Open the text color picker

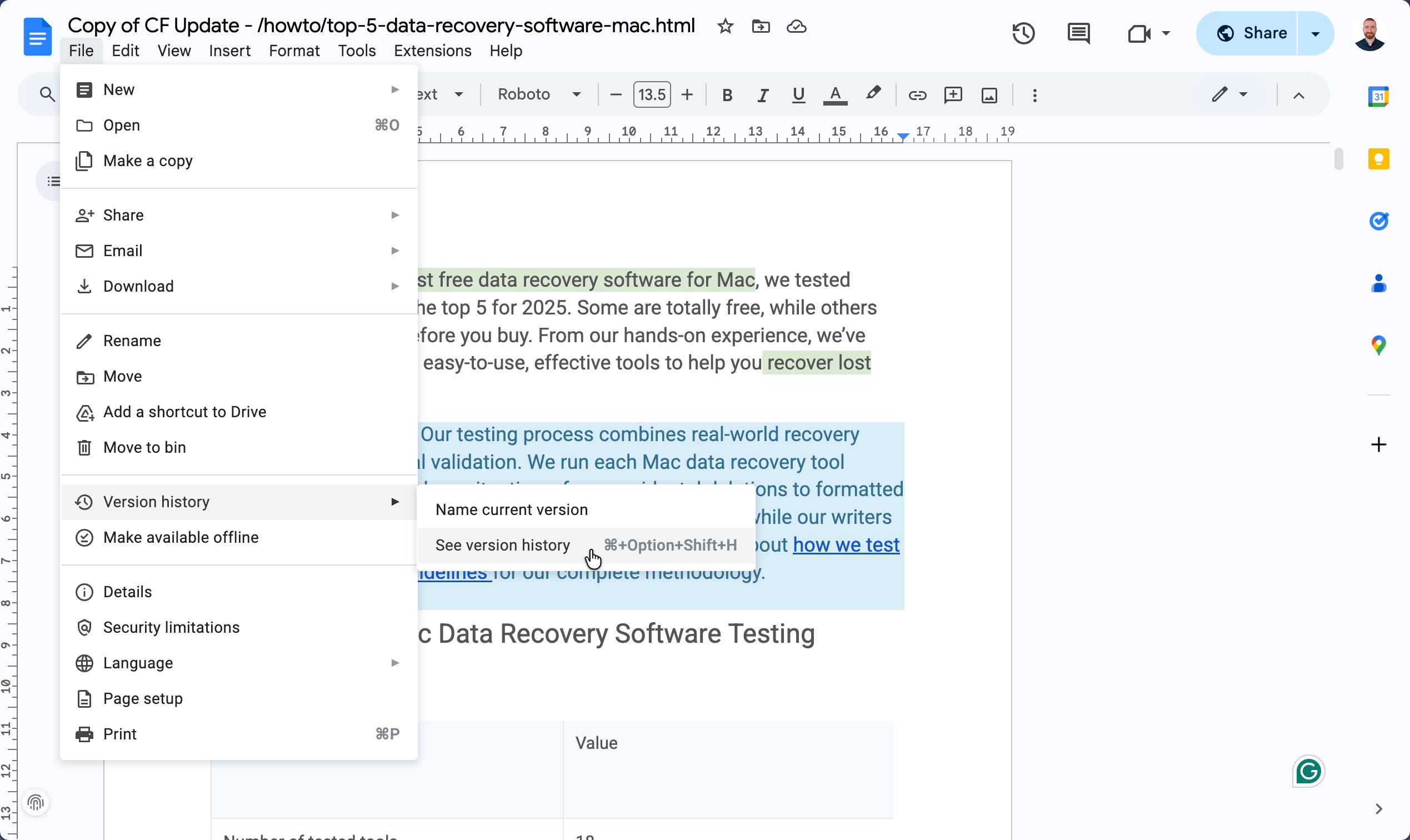[x=835, y=94]
